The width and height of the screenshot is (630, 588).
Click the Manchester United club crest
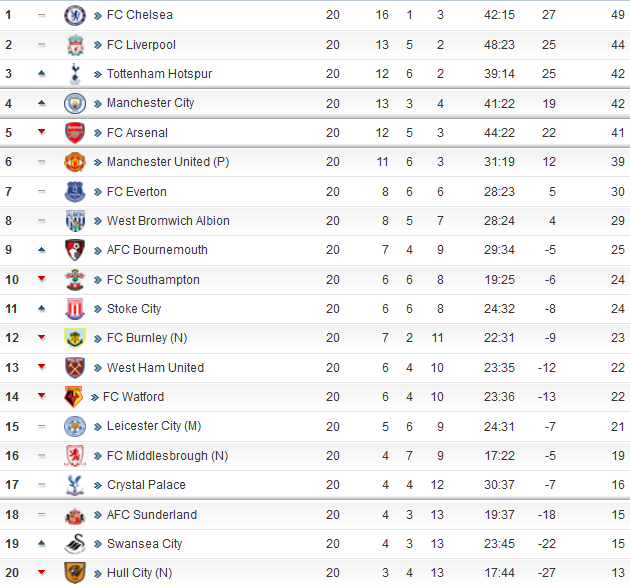tap(75, 162)
